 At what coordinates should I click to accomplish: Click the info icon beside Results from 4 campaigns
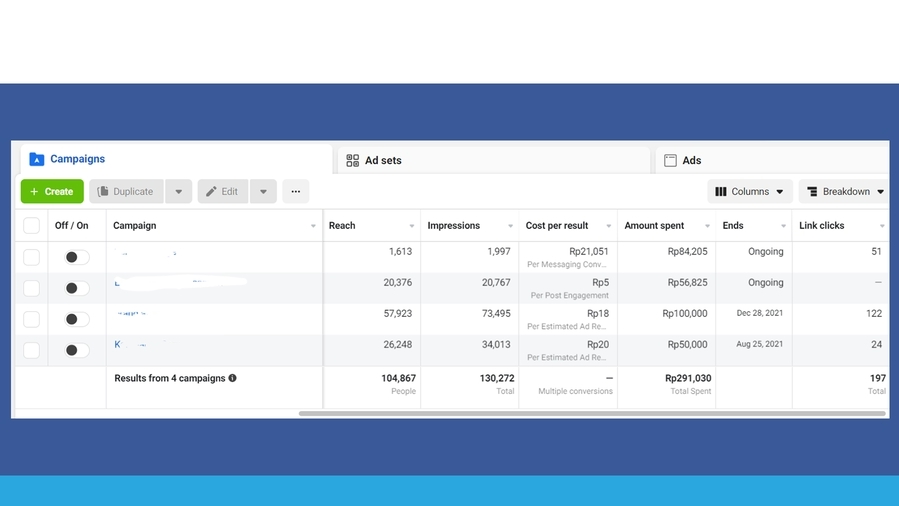tap(232, 378)
